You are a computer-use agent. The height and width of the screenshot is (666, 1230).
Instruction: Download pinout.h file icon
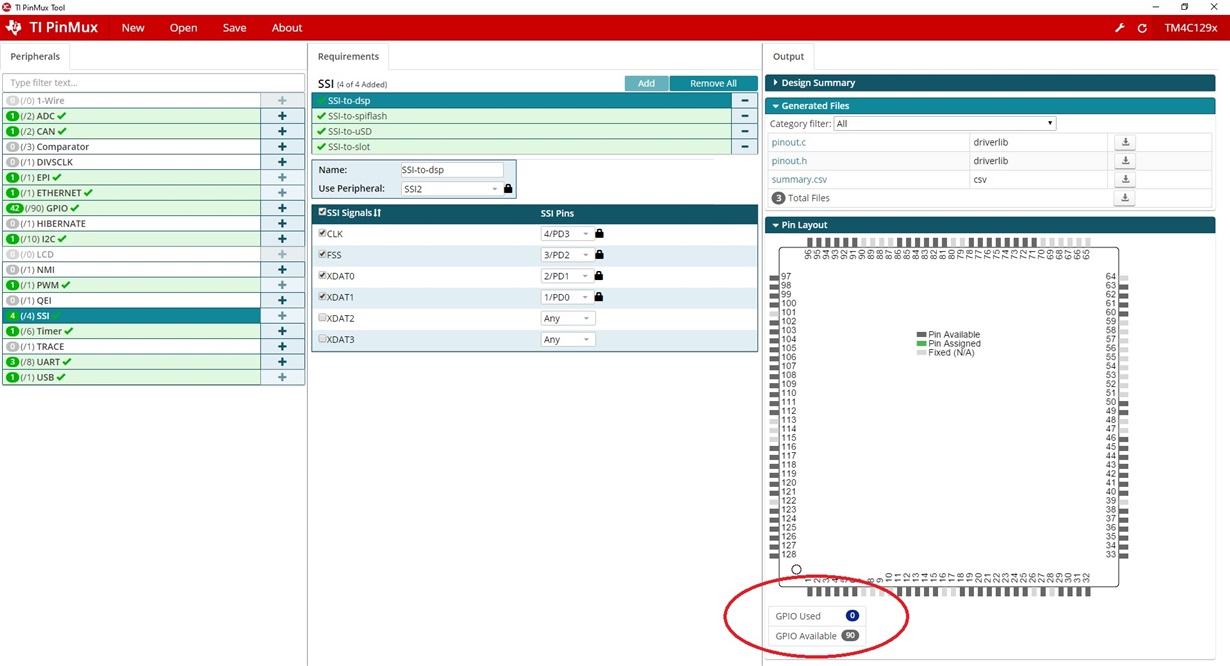[1125, 161]
